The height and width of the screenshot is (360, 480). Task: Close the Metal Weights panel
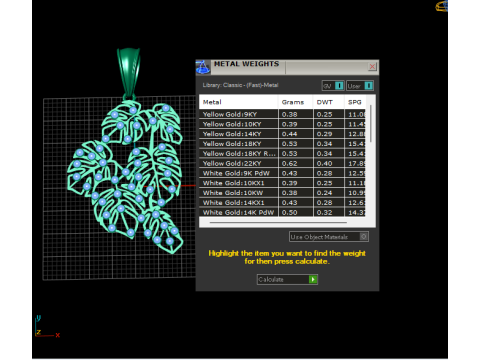pos(372,67)
